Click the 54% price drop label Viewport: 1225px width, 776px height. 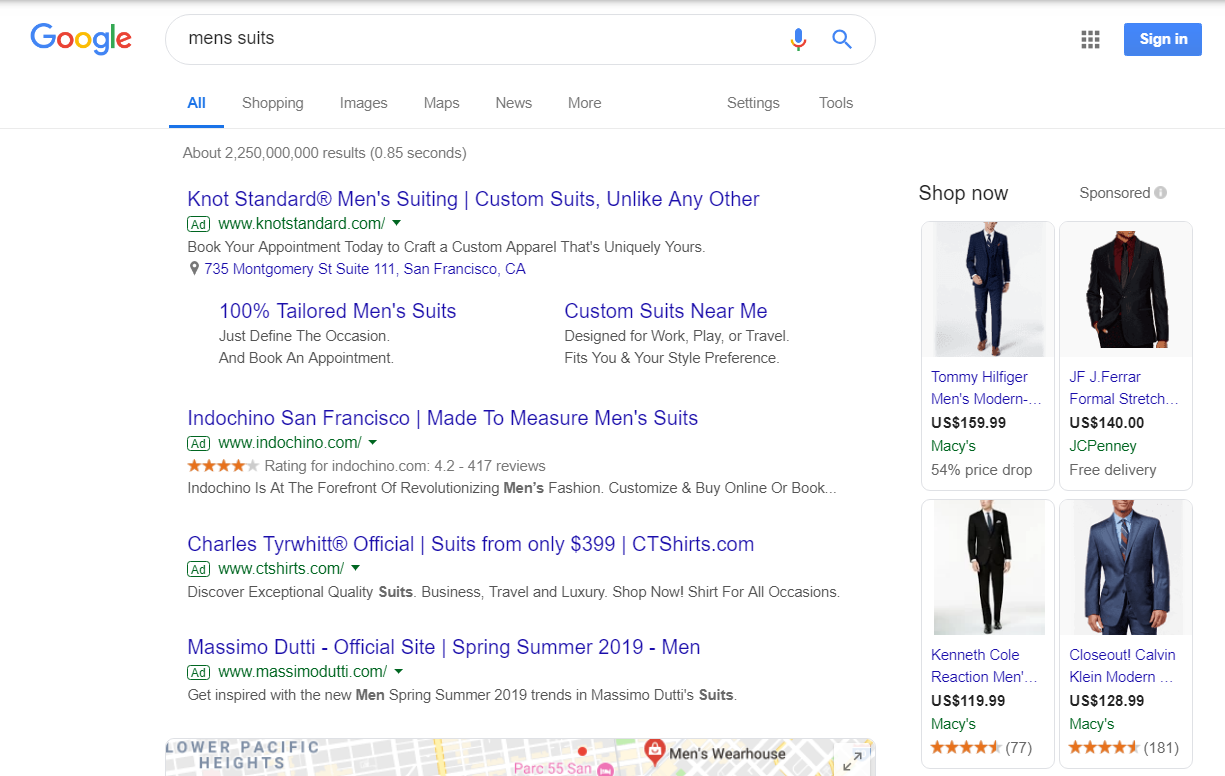tap(982, 470)
